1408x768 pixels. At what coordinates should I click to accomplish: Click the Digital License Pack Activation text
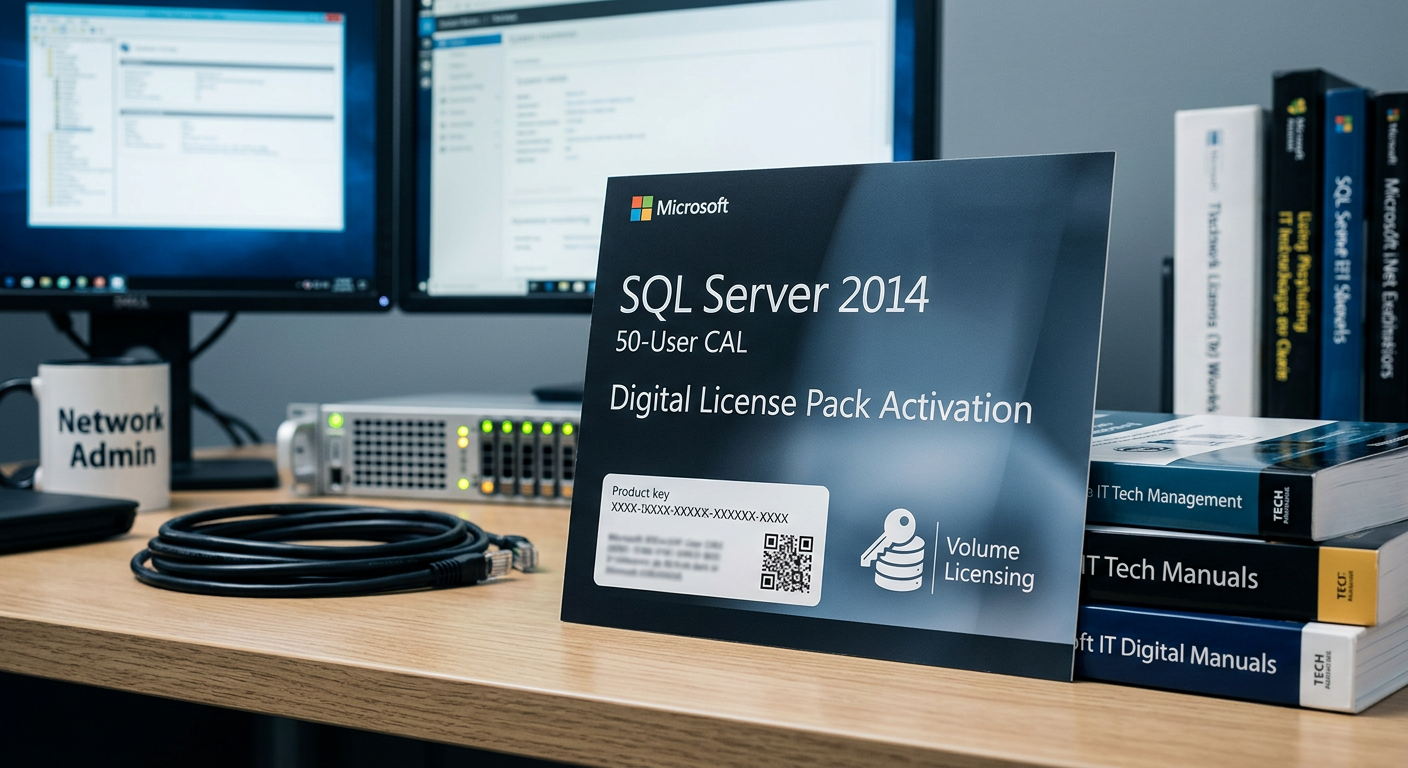820,405
